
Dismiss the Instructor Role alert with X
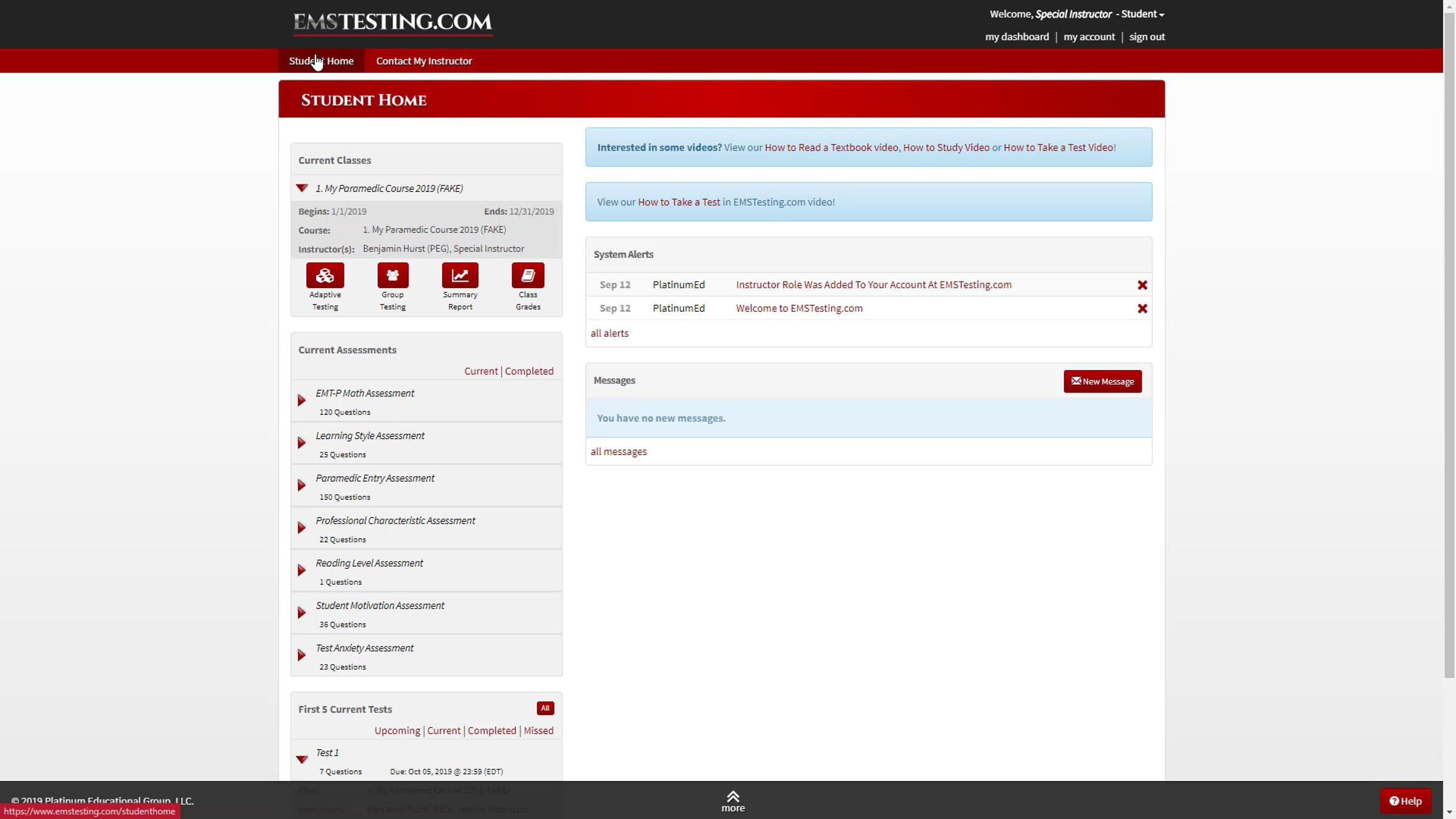coord(1142,285)
